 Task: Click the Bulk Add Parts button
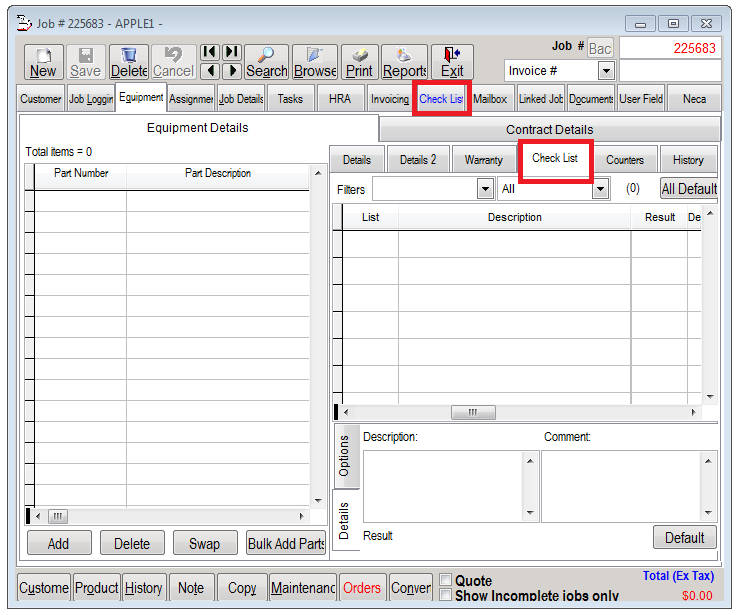coord(286,543)
